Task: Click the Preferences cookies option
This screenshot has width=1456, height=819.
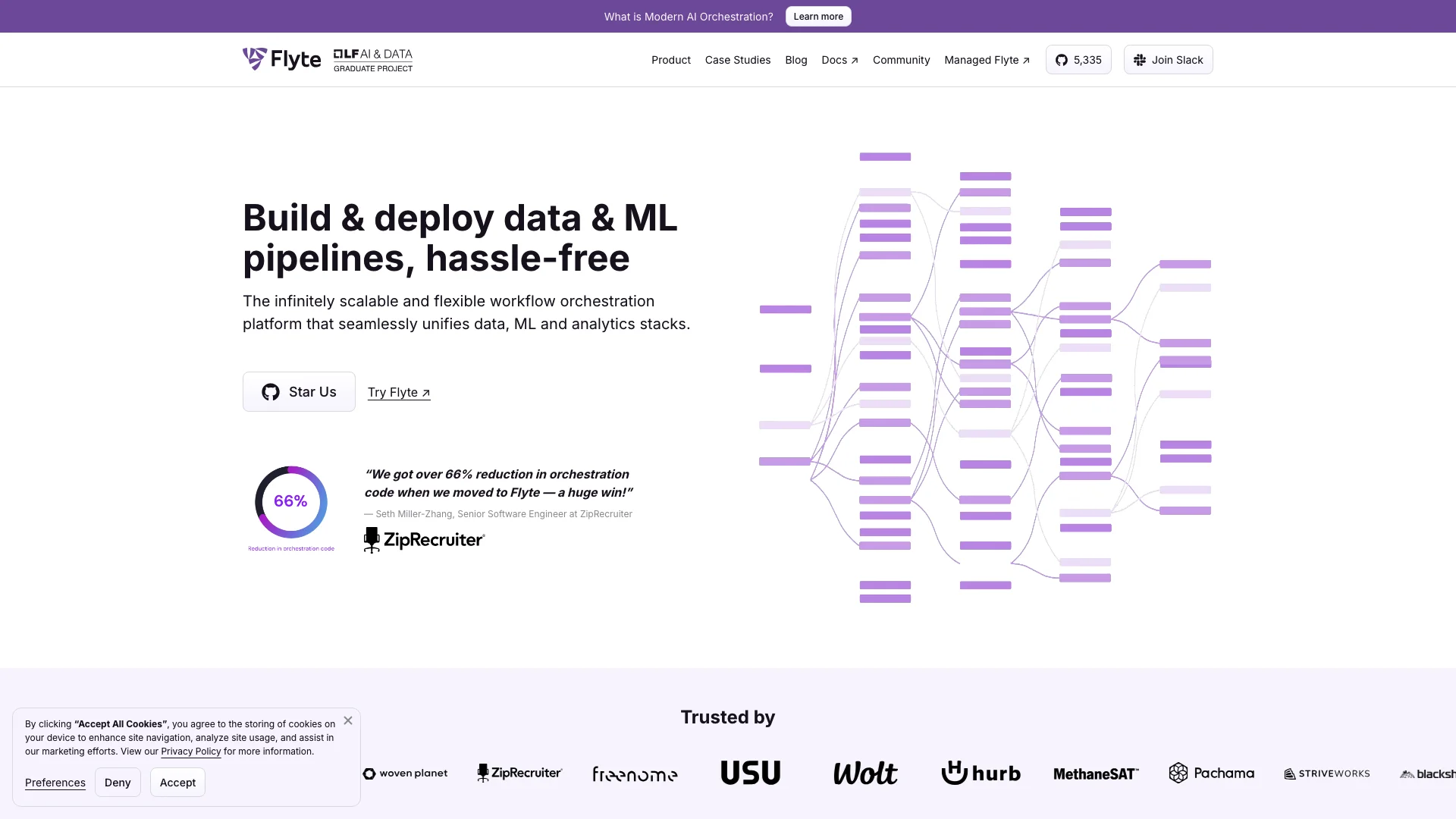Action: click(x=55, y=782)
